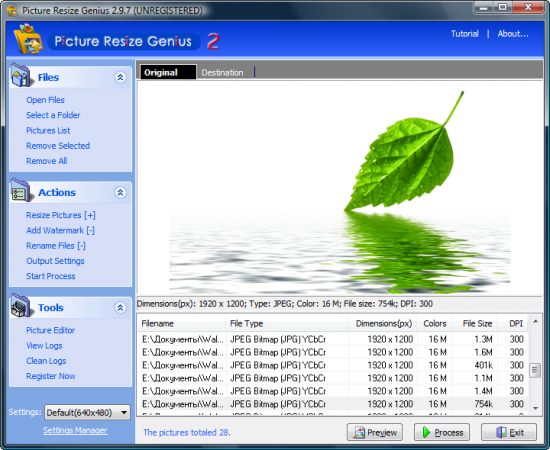Select the file row sized 1.3M

(333, 339)
